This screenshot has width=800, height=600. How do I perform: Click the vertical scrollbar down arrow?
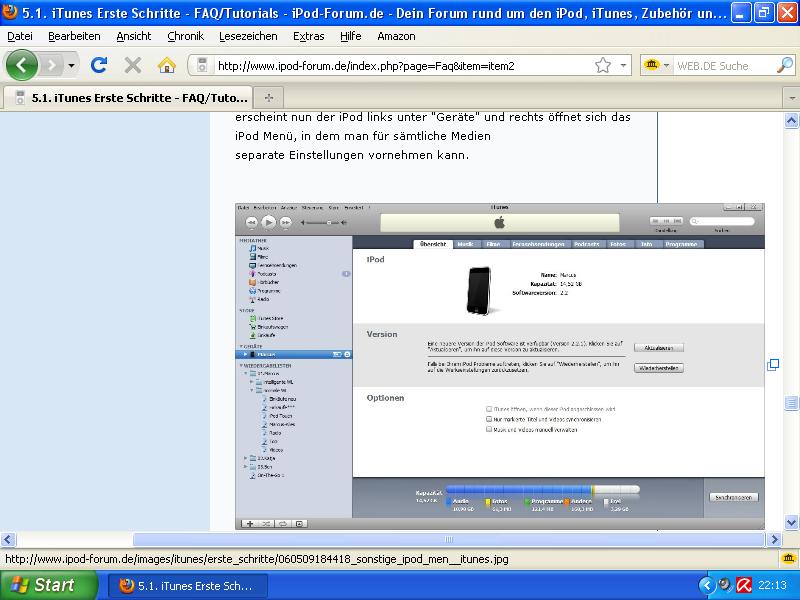tap(791, 522)
